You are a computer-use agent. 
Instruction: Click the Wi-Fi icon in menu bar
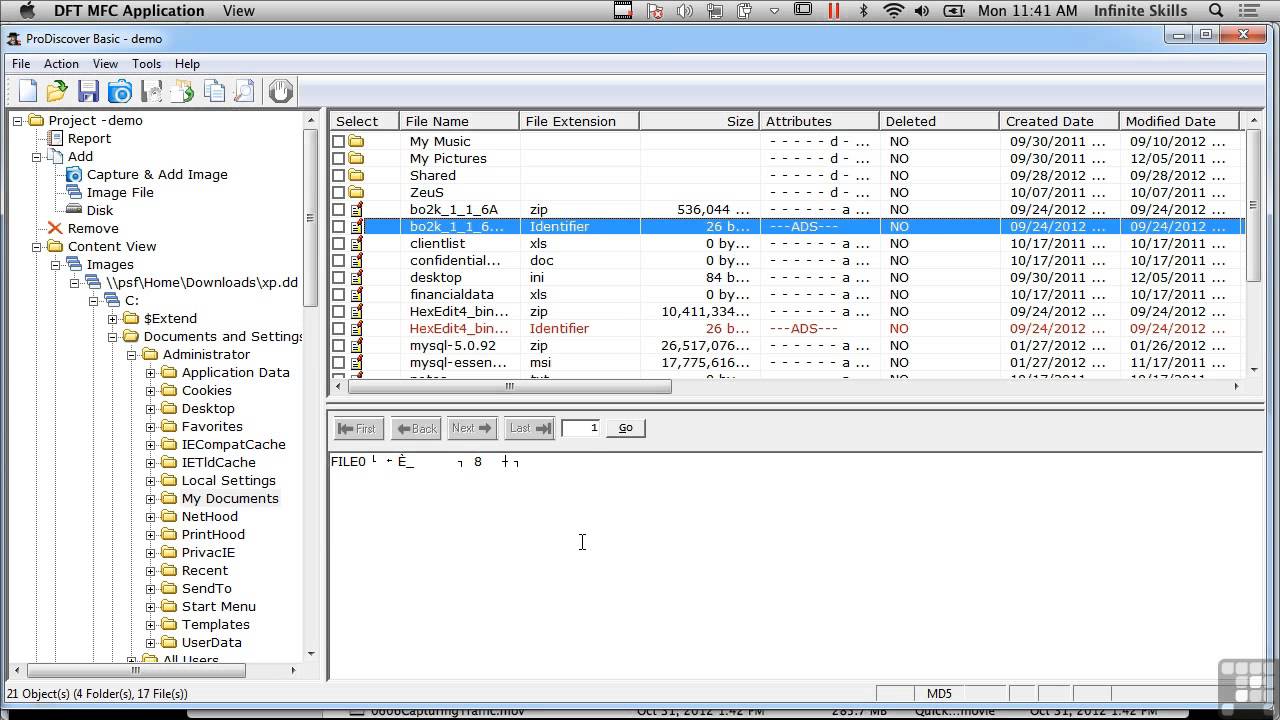click(x=893, y=11)
